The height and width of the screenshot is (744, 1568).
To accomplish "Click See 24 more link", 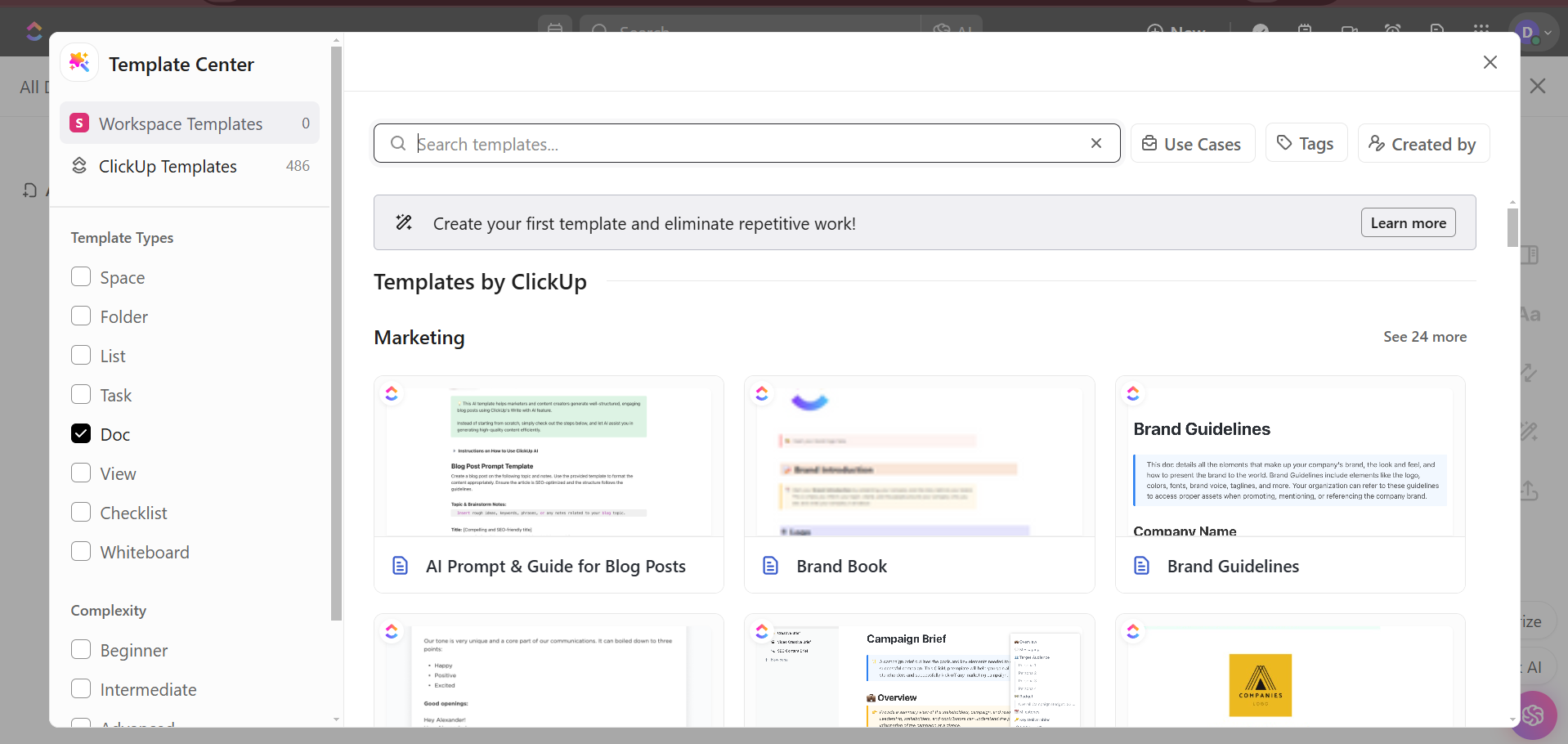I will pos(1425,337).
